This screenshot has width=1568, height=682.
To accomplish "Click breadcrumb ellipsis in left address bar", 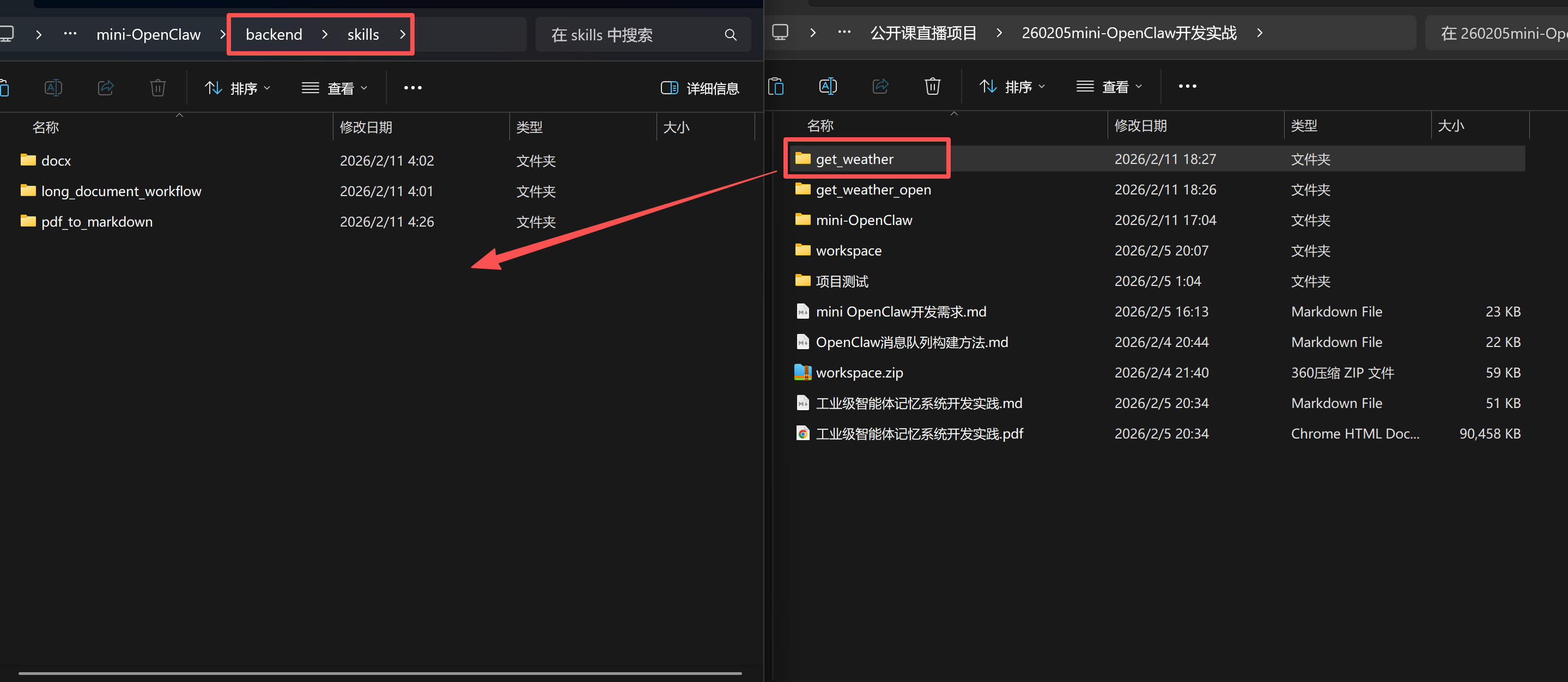I will click(71, 34).
